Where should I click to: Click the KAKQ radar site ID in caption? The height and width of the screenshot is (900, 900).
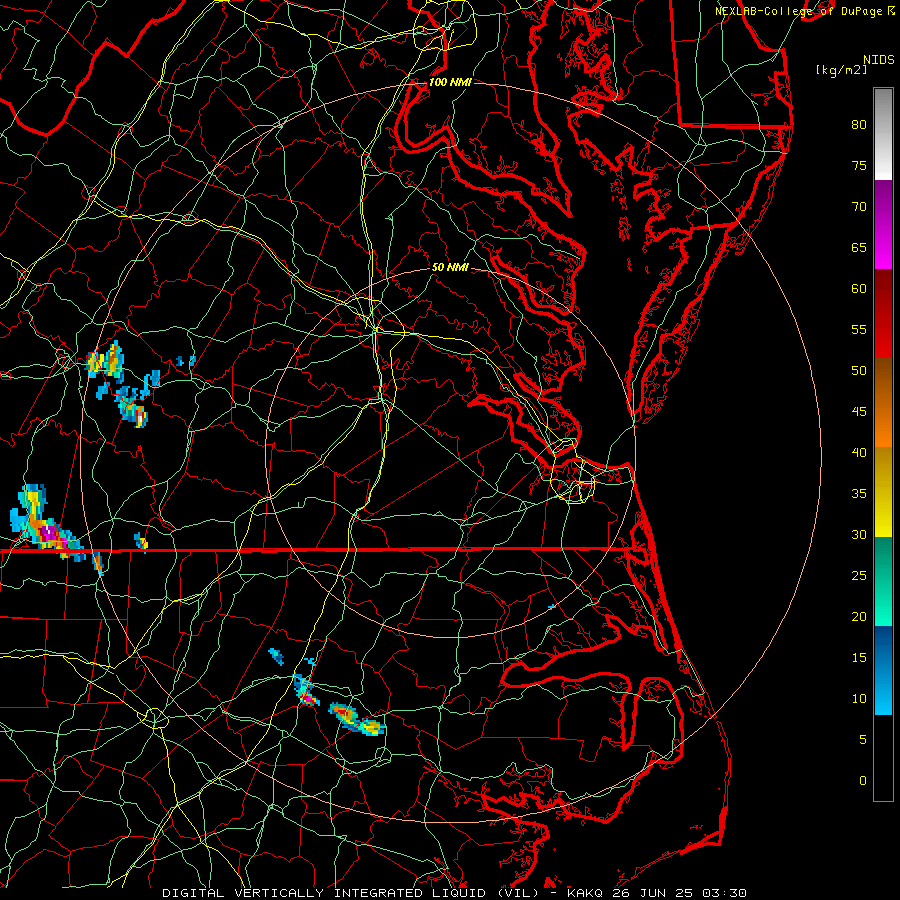pos(584,893)
